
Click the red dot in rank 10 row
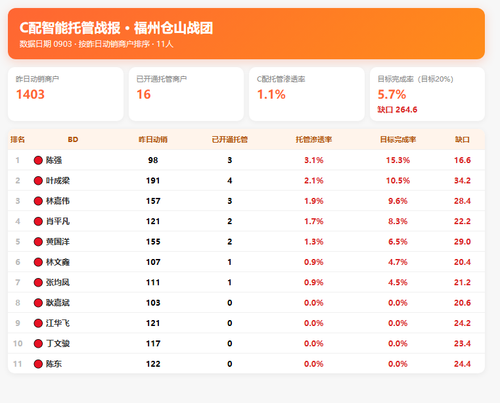[x=38, y=343]
